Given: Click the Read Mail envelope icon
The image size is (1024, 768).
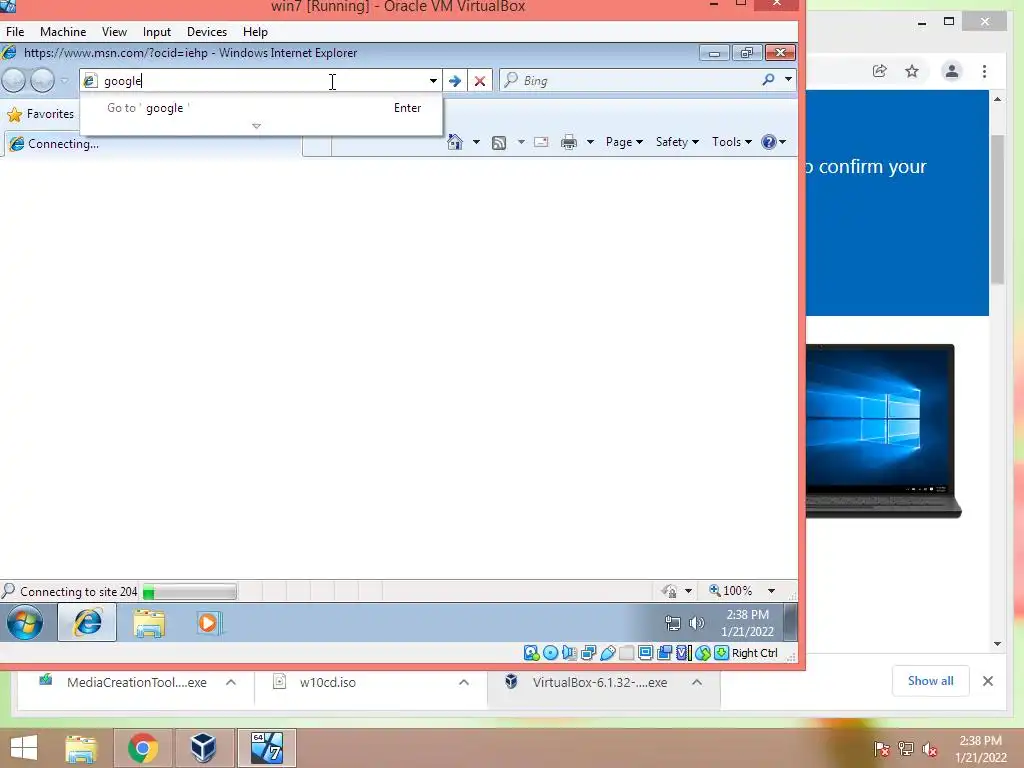Looking at the screenshot, I should (541, 142).
